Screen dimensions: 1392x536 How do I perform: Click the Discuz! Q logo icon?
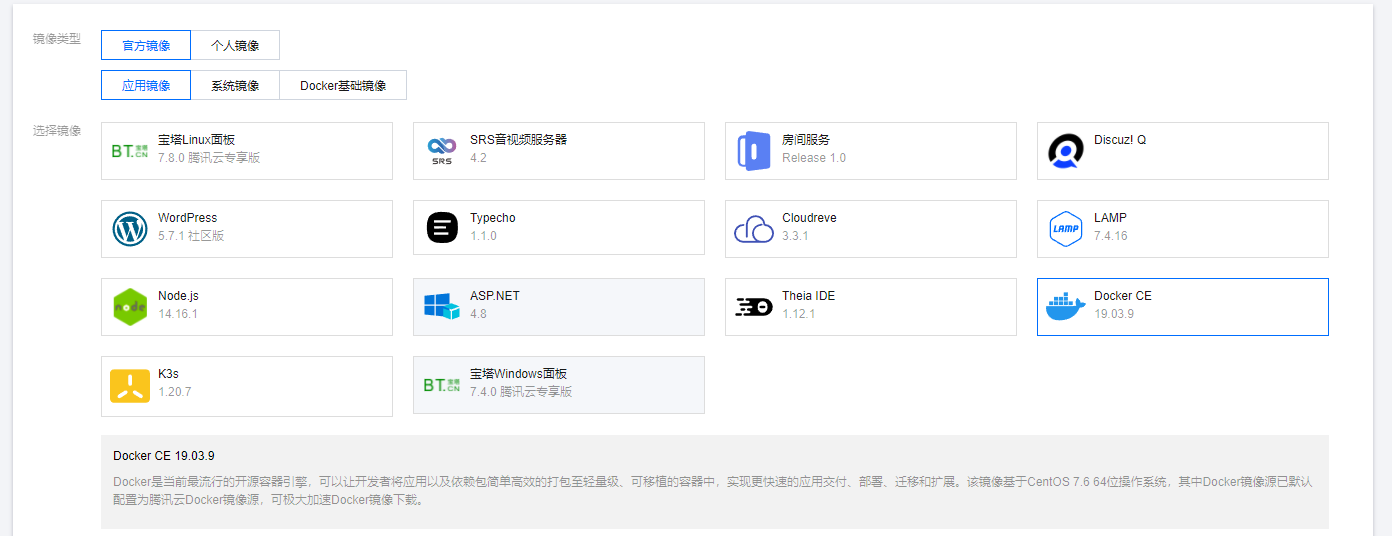tap(1066, 151)
